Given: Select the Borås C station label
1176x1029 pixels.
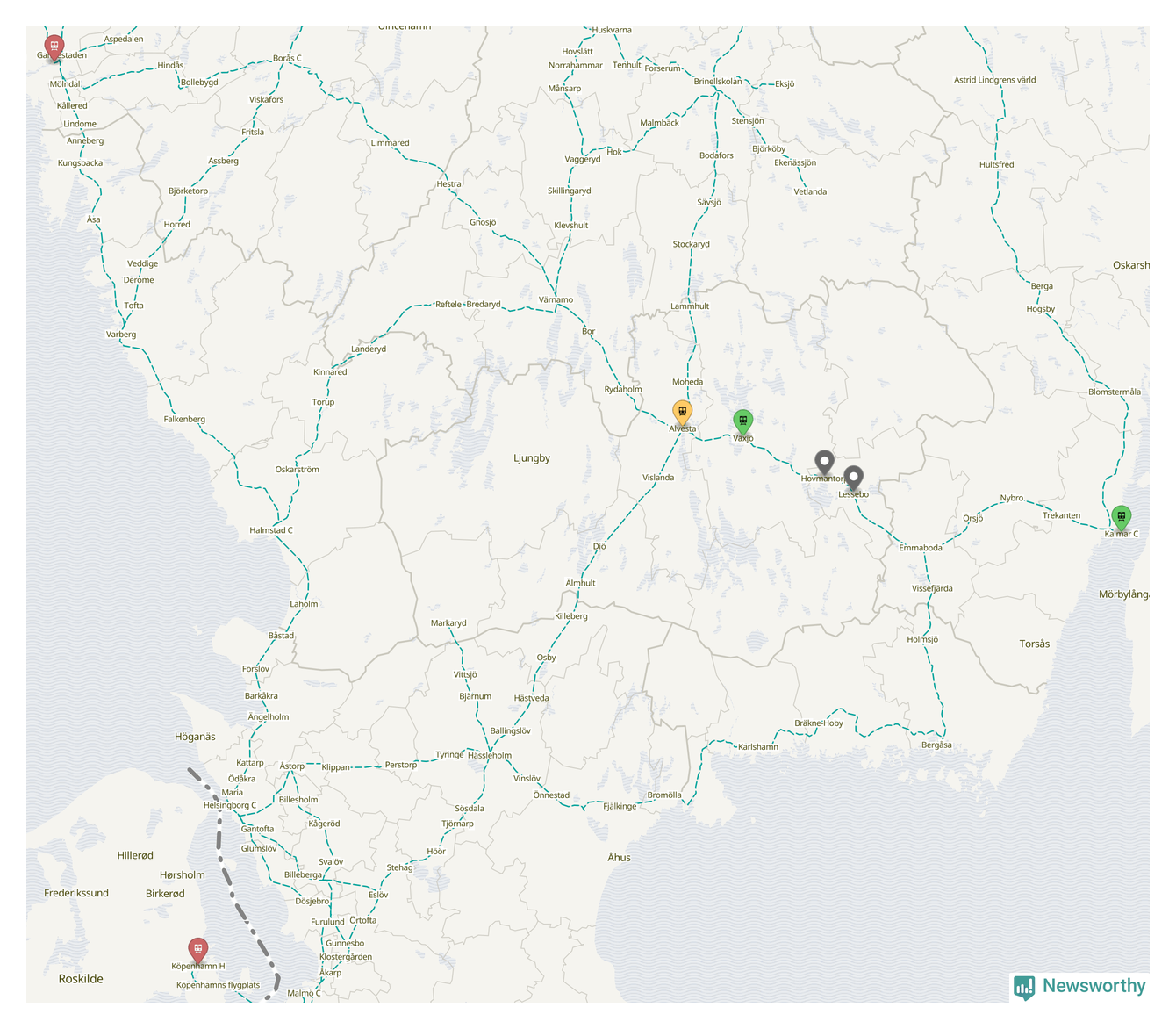Looking at the screenshot, I should (x=287, y=59).
